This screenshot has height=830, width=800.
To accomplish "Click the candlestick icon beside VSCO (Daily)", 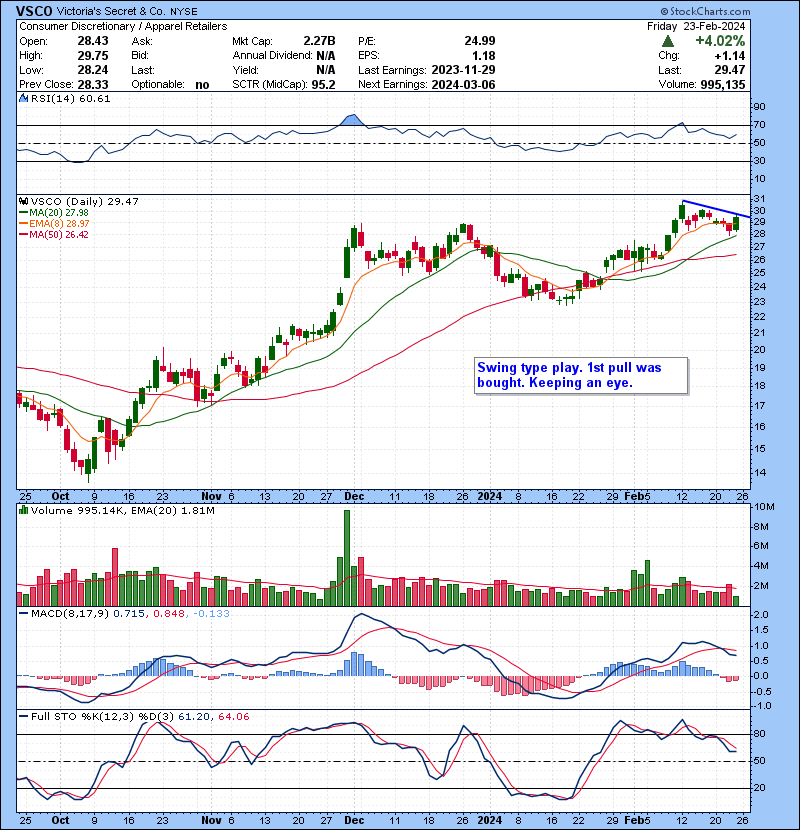I will (x=24, y=201).
